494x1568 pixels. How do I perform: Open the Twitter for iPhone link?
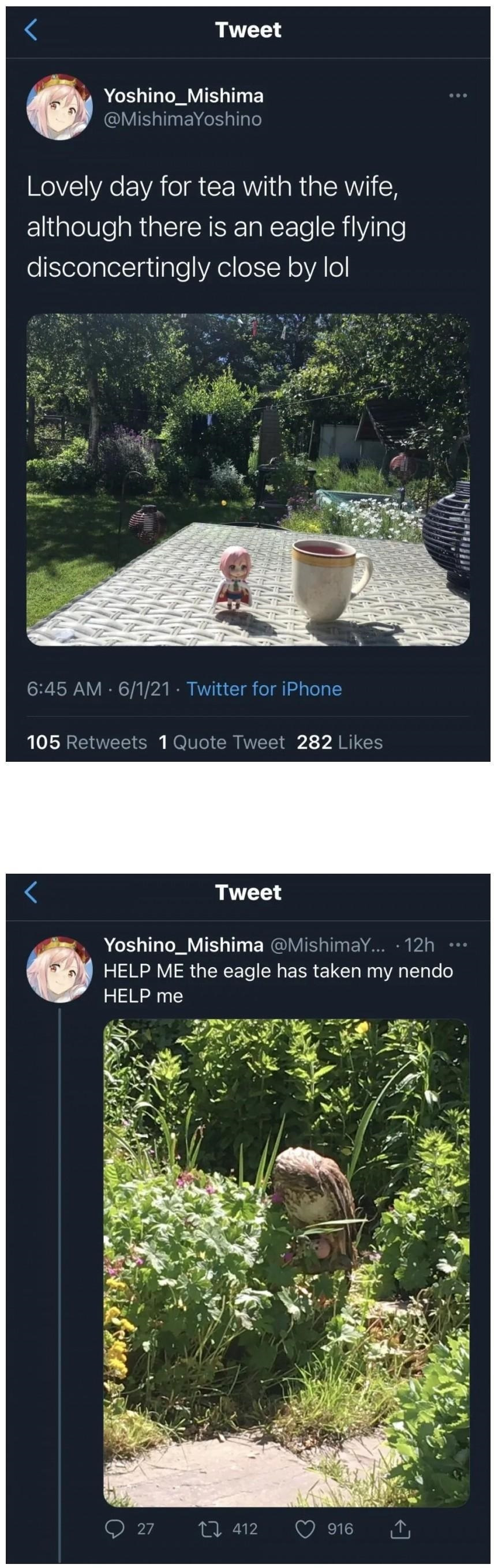click(264, 689)
